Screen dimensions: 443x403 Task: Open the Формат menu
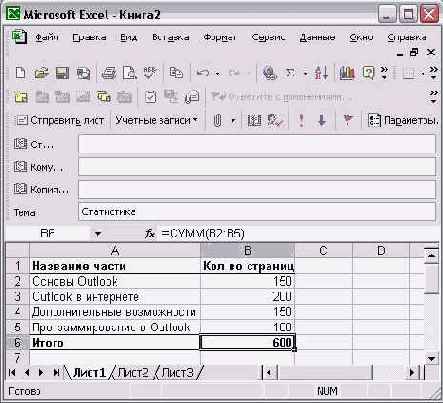(220, 37)
